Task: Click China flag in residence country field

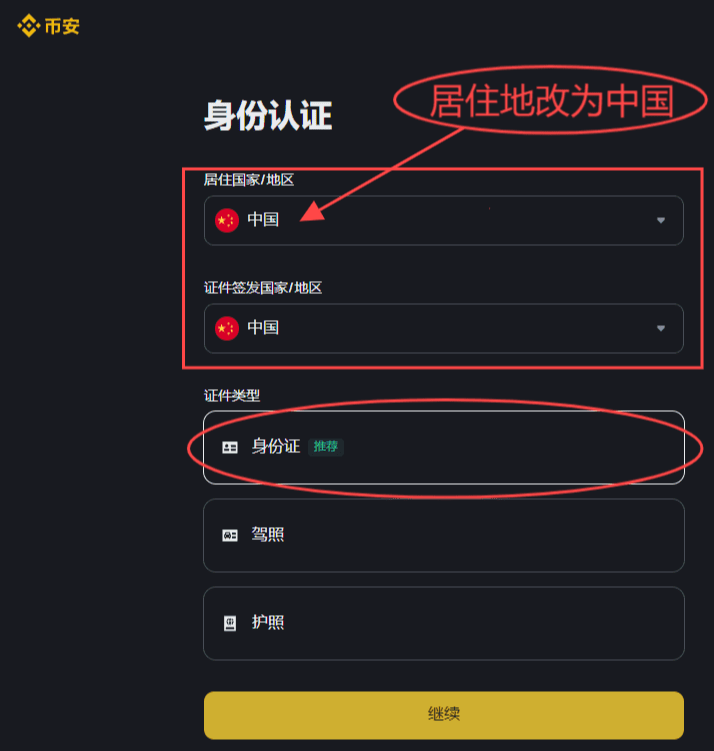Action: tap(227, 220)
